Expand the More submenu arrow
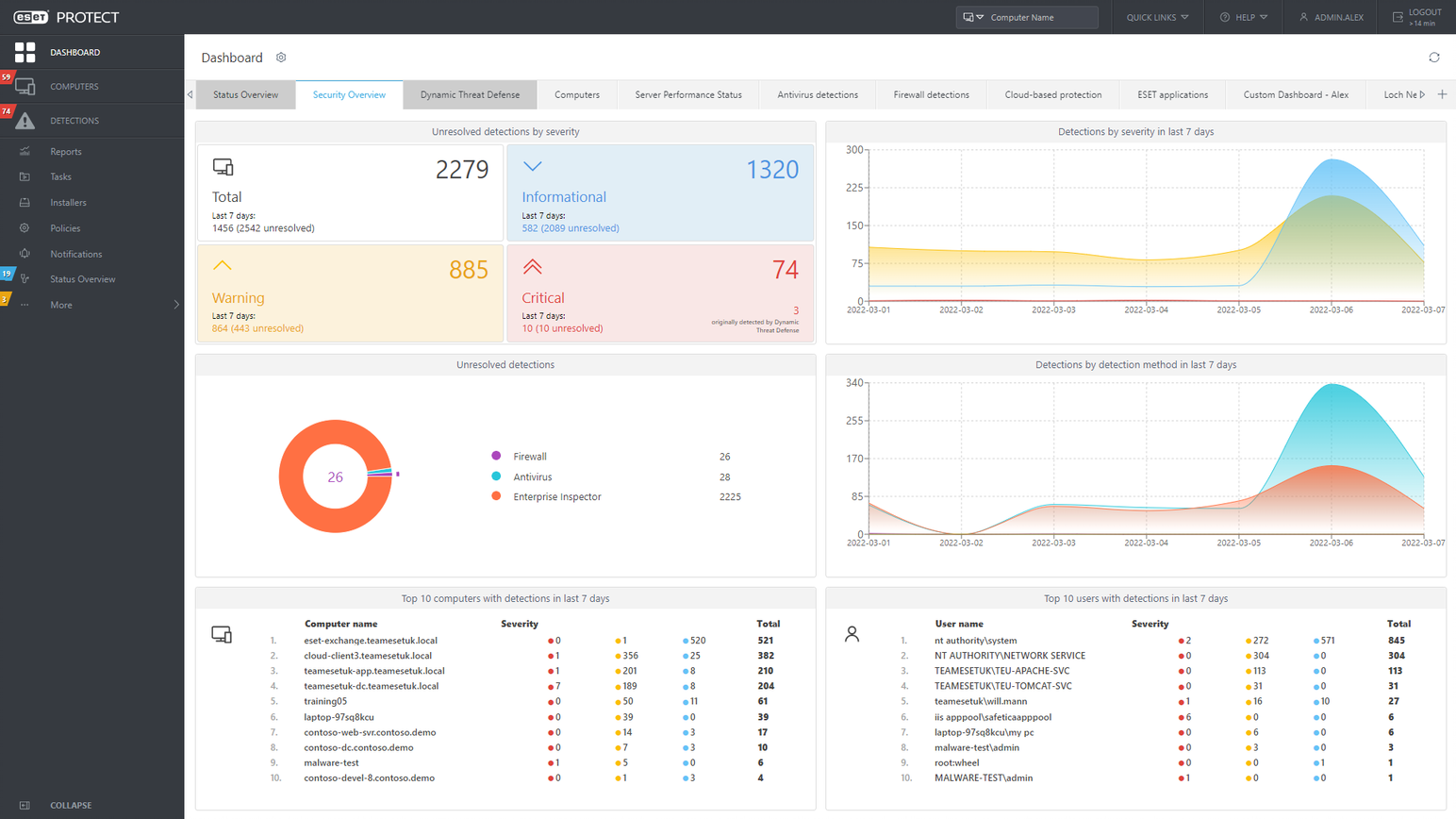This screenshot has width=1456, height=819. coord(176,305)
